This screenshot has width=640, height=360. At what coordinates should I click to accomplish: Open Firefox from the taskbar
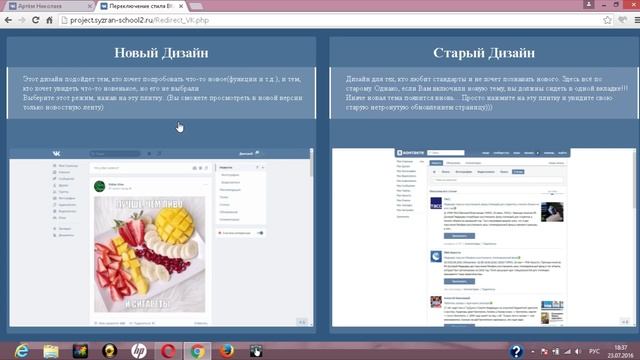227,351
